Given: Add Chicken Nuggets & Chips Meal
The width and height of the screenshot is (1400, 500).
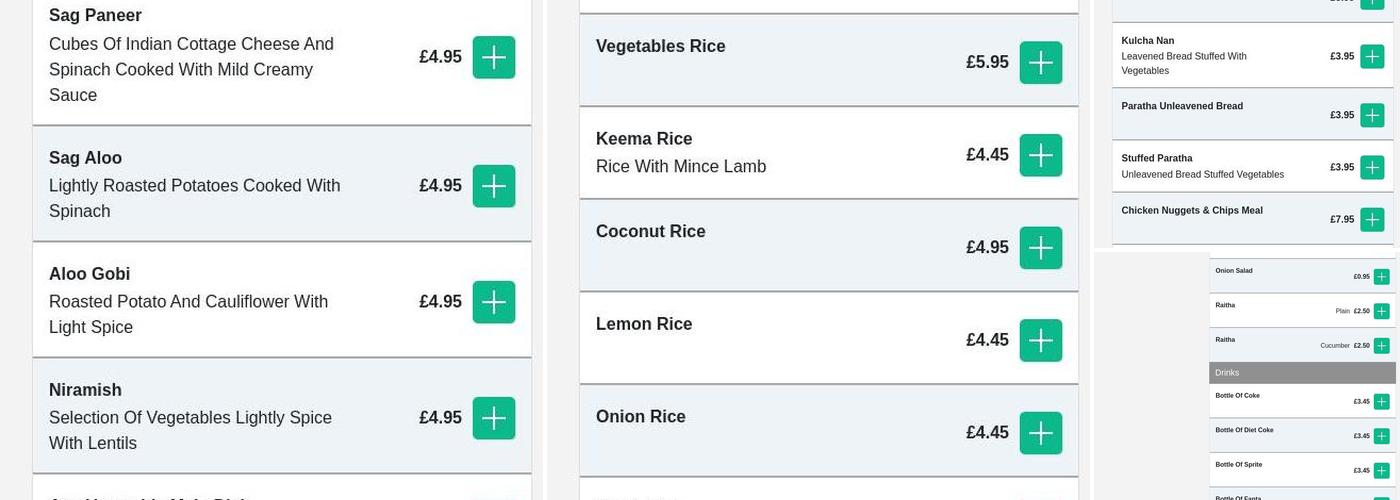Looking at the screenshot, I should [x=1372, y=219].
